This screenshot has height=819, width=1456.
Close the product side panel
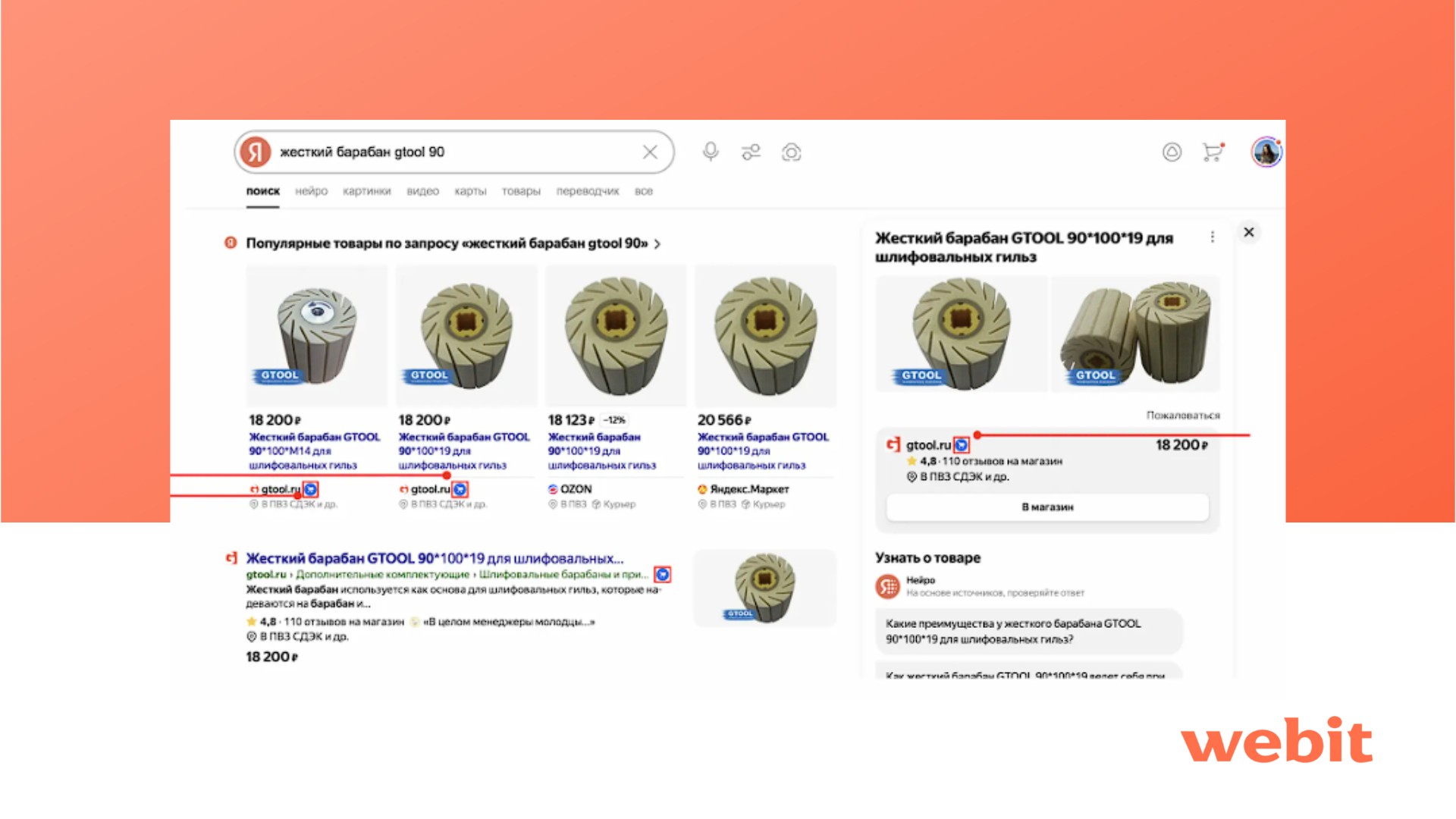coord(1249,232)
